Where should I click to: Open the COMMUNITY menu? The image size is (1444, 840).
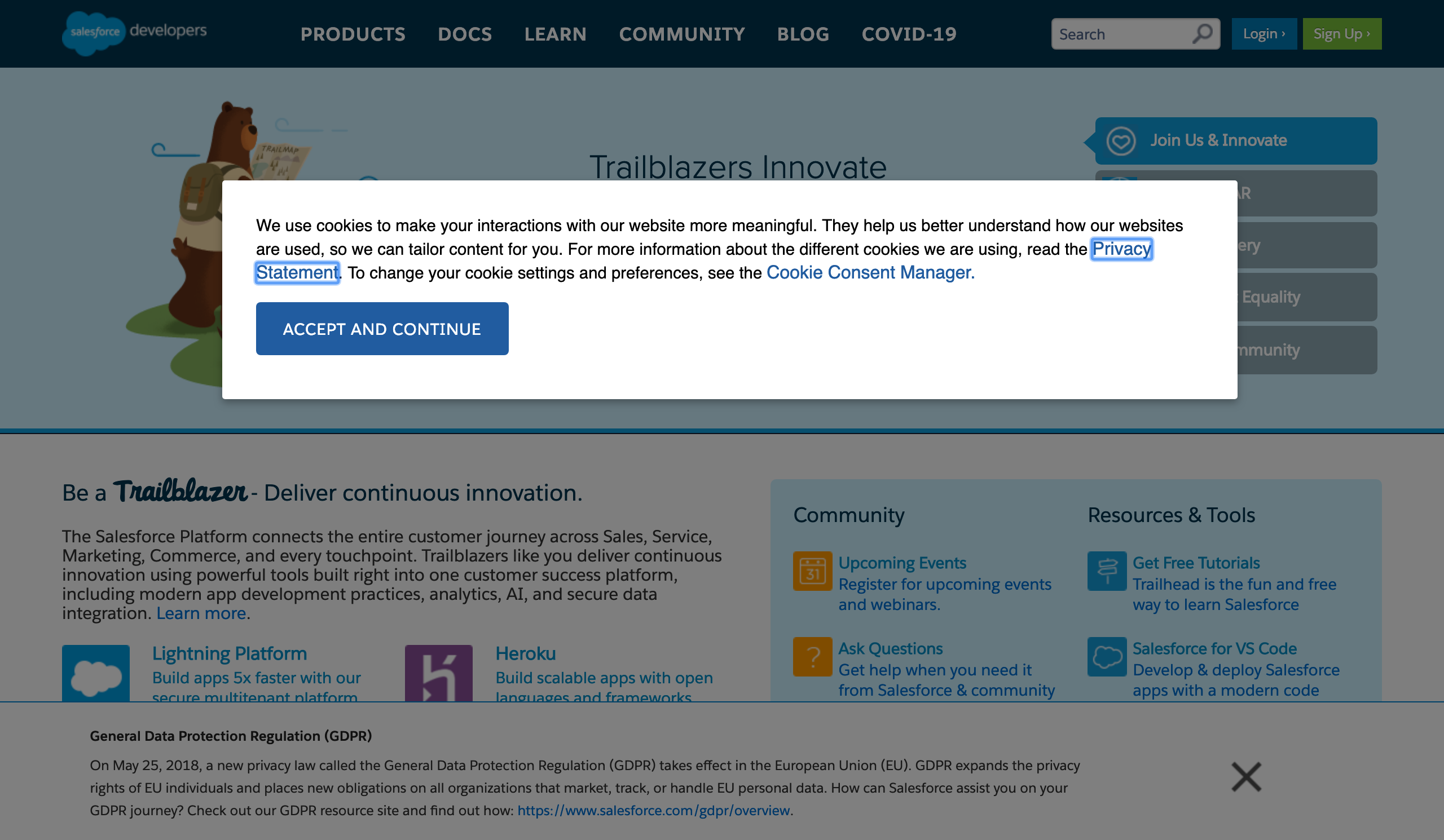coord(682,34)
